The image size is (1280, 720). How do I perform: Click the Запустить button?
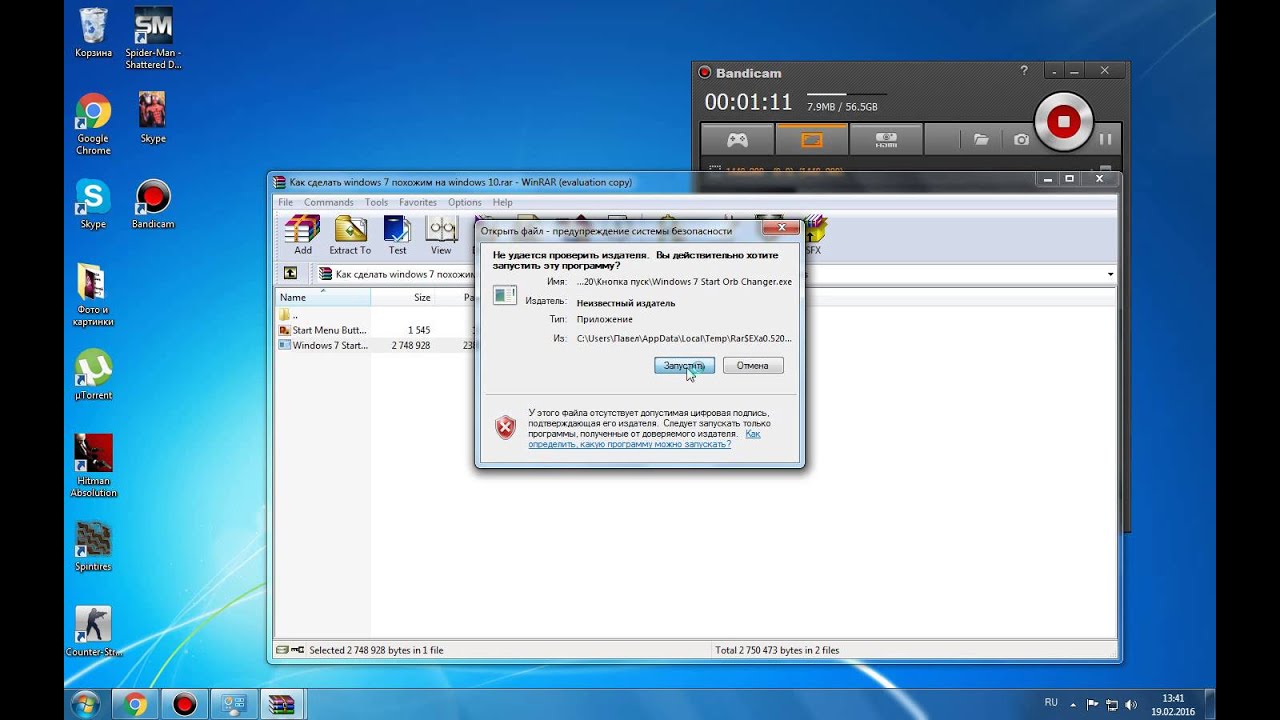pos(684,366)
